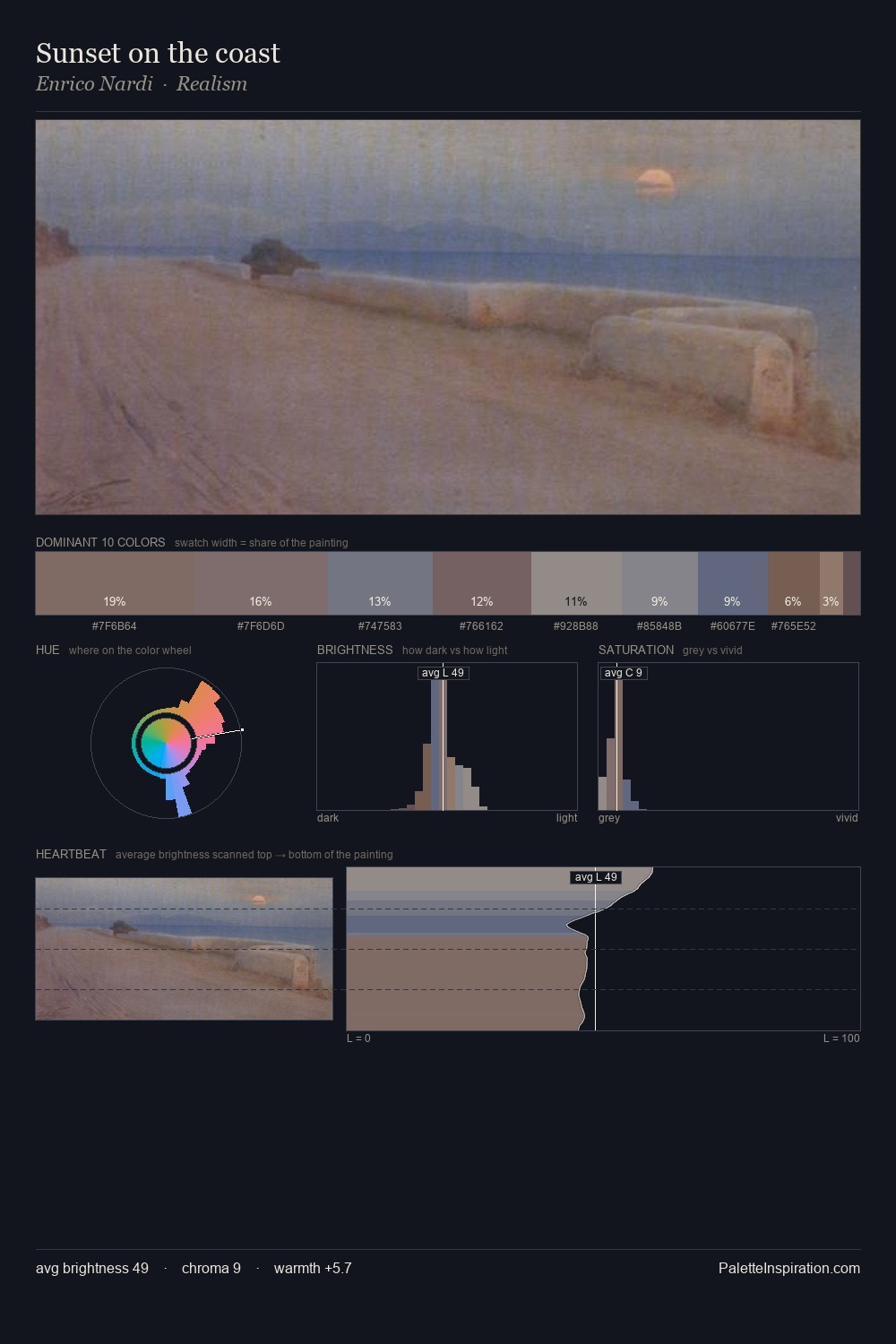Click hex code #766162
This screenshot has height=1344, width=896.
coord(481,626)
